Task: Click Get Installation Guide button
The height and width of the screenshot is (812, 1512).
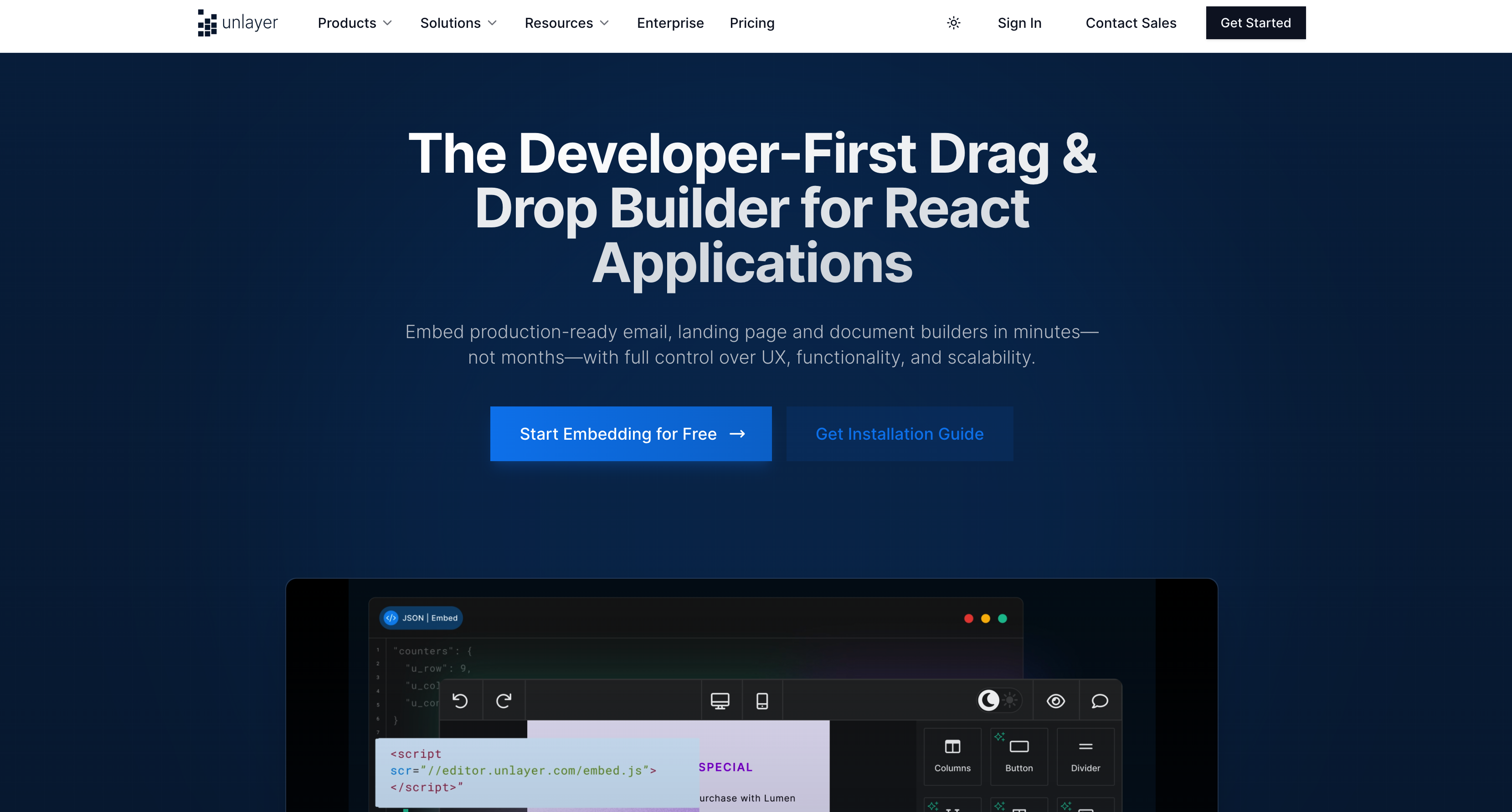Action: tap(899, 434)
